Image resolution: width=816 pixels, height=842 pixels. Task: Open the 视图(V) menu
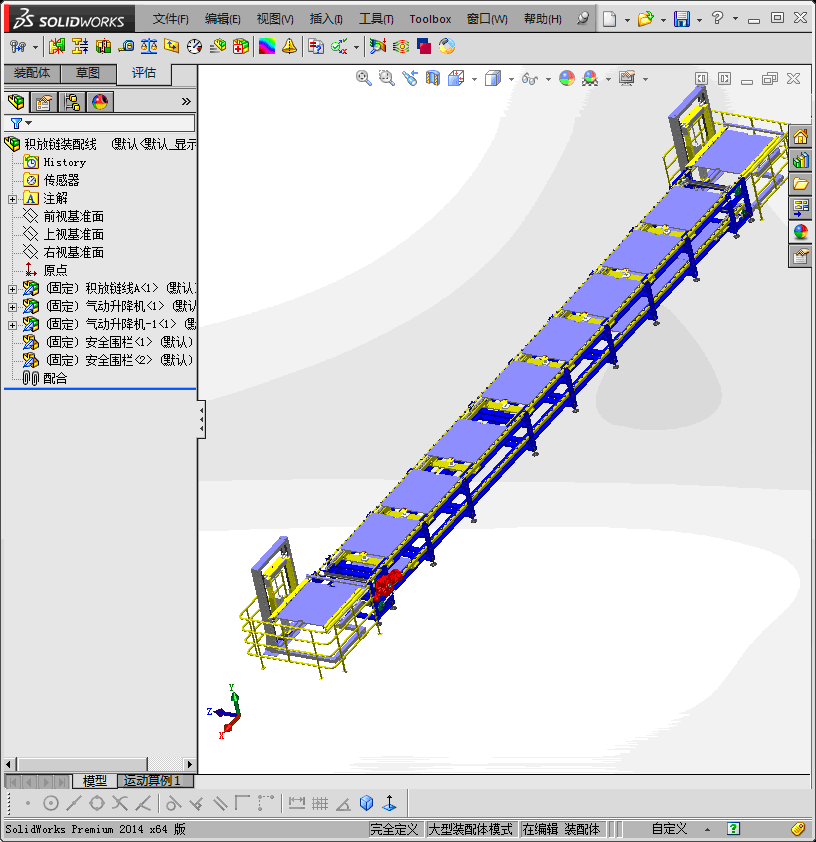[x=275, y=19]
